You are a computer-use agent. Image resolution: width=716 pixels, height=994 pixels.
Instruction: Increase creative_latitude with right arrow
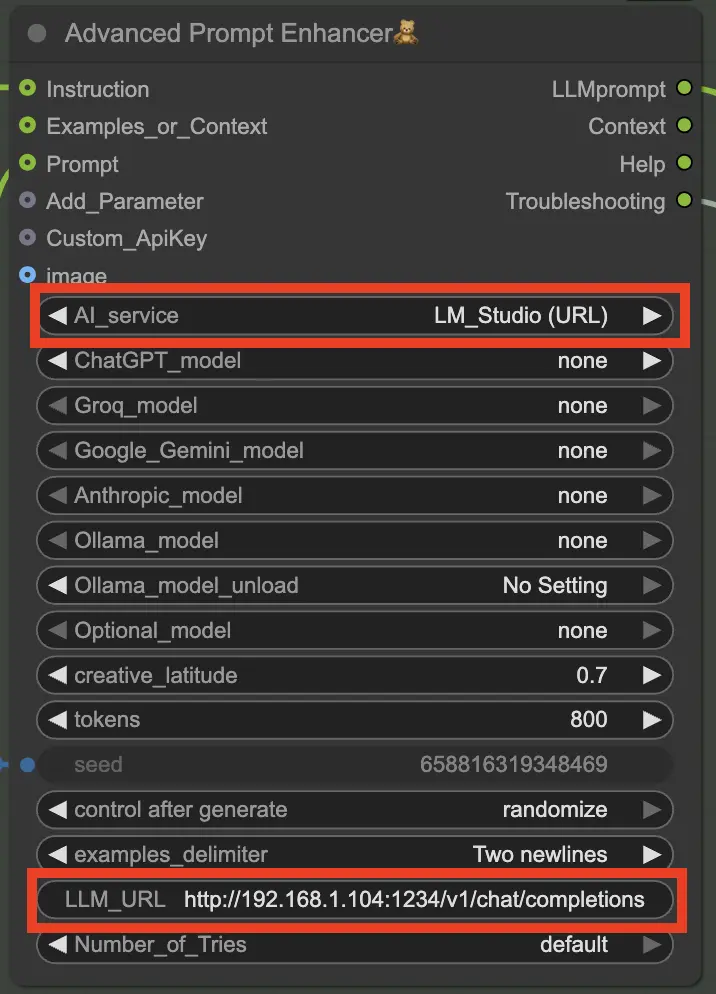pyautogui.click(x=652, y=676)
